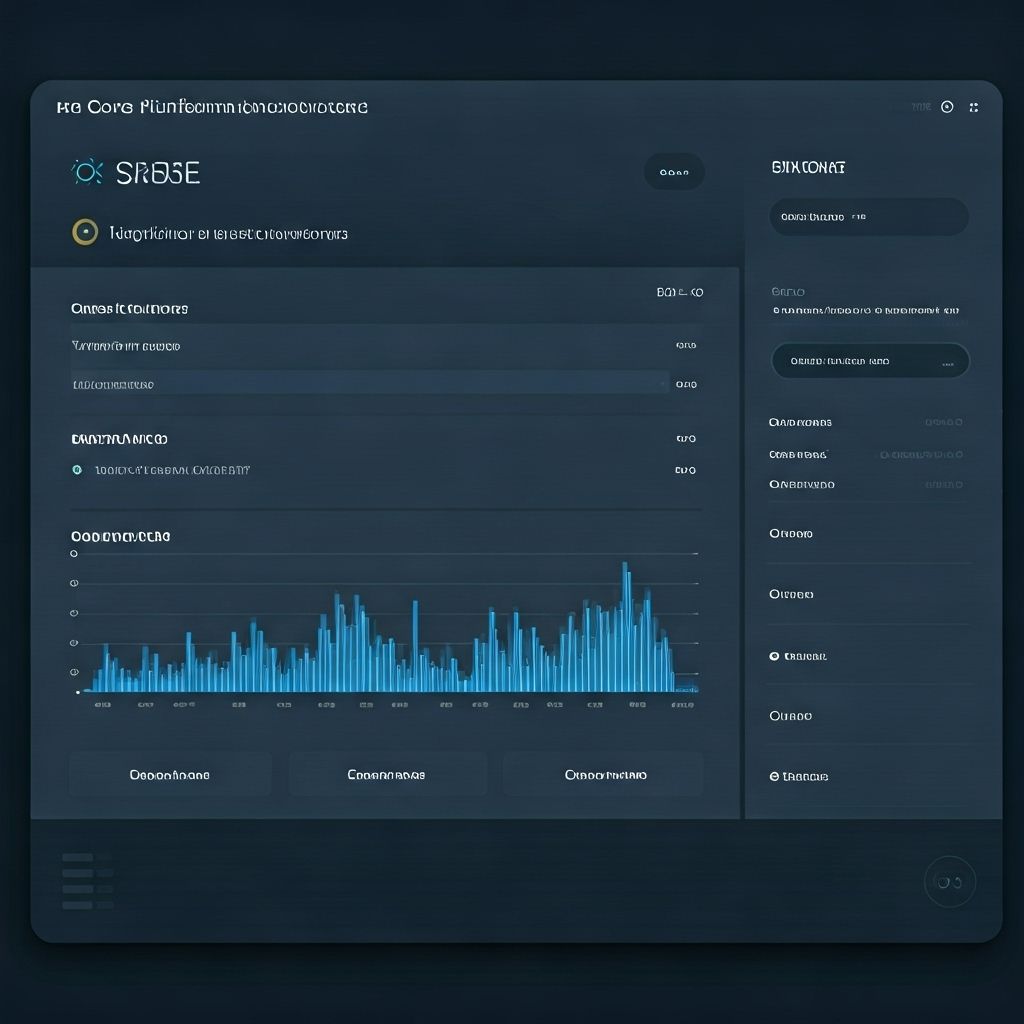Viewport: 1024px width, 1024px height.
Task: Expand the outlined pill dropdown in right sidebar
Action: click(869, 361)
